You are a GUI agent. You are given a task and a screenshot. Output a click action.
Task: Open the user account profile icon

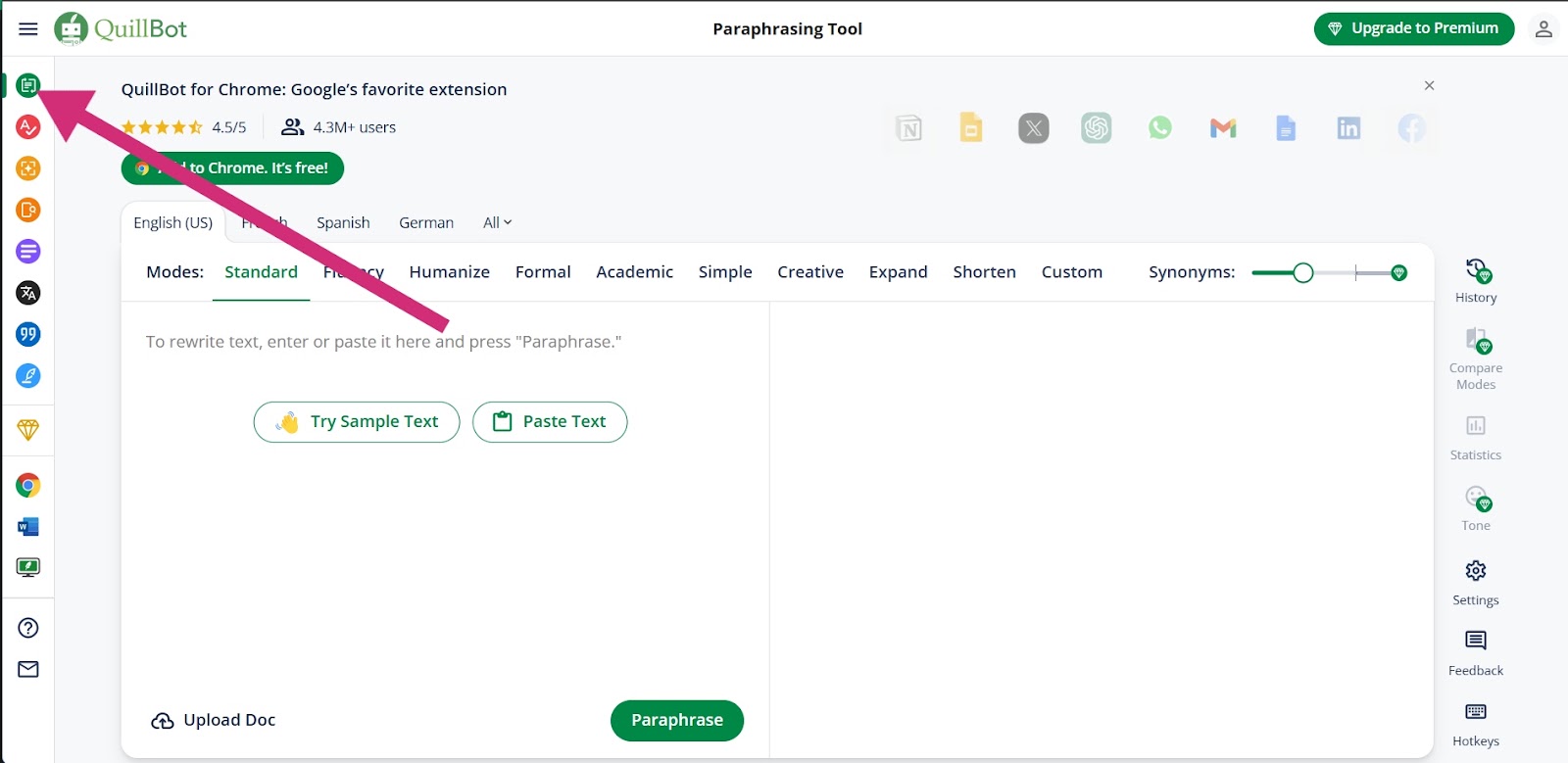[x=1543, y=29]
